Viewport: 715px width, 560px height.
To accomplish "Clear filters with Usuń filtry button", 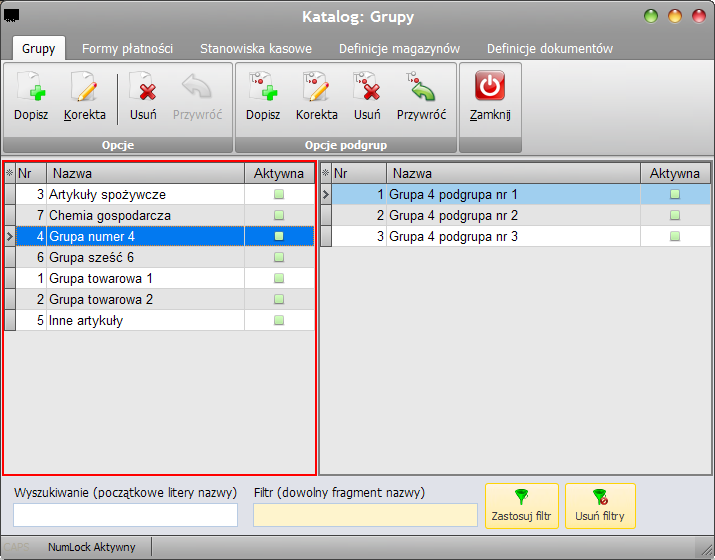I will 600,506.
